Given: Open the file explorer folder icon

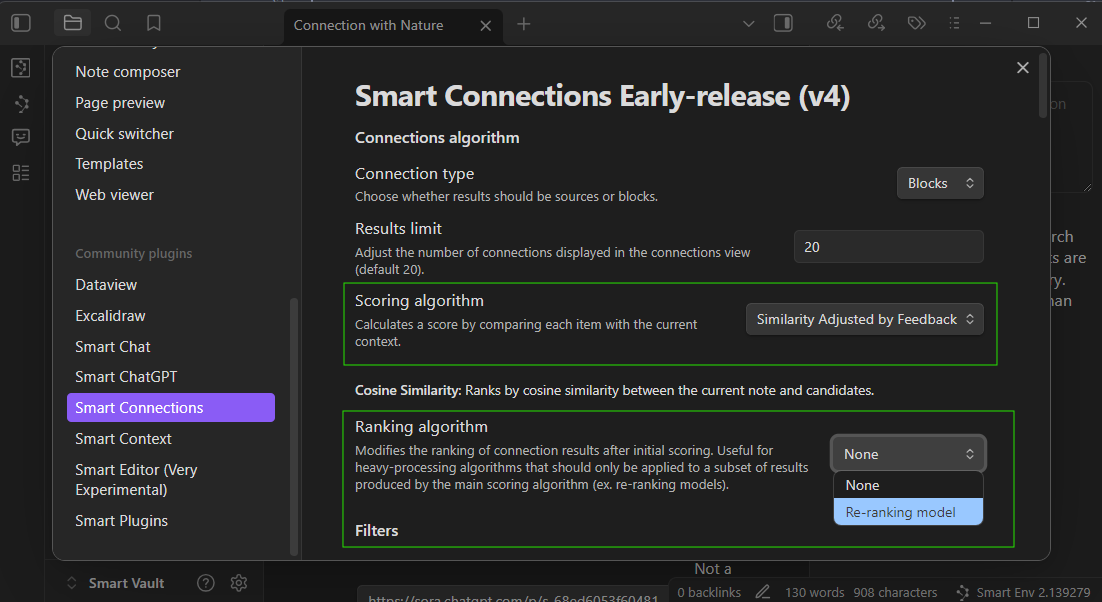Looking at the screenshot, I should click(72, 23).
